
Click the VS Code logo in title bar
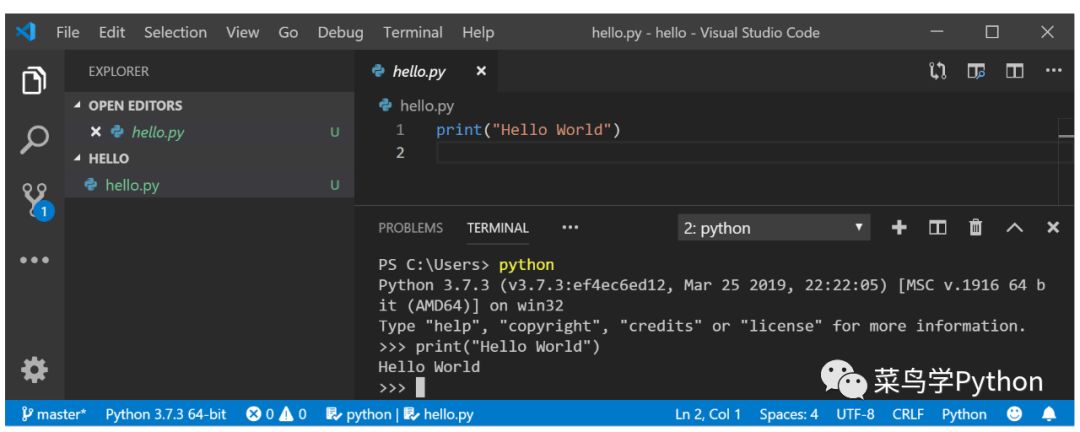click(x=25, y=32)
